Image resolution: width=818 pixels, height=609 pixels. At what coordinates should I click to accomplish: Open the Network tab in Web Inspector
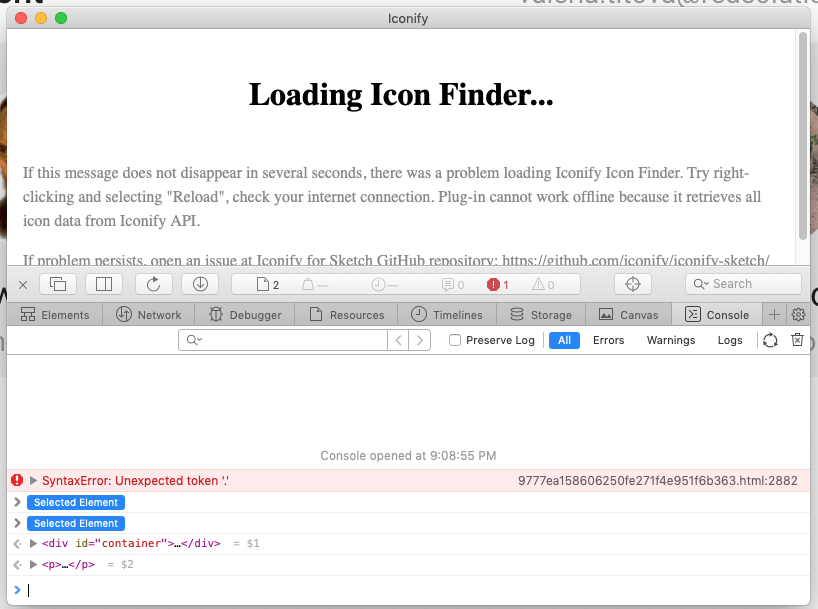point(148,314)
